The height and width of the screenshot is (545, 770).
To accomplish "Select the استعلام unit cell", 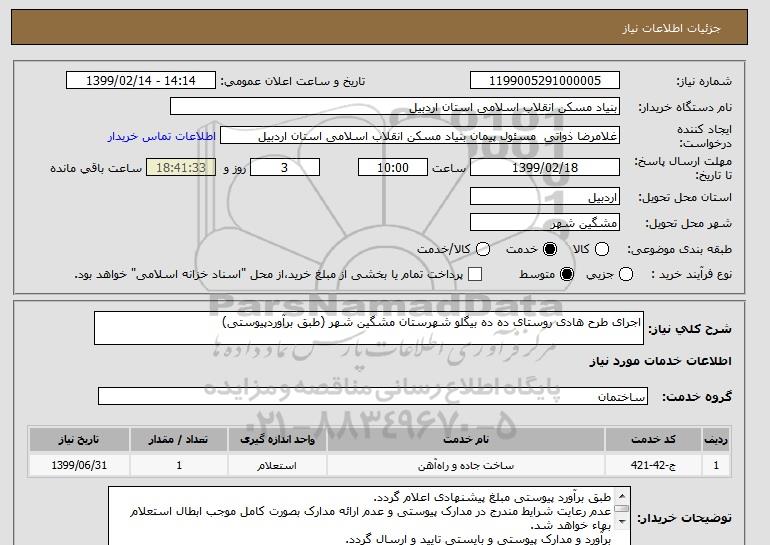I will (x=277, y=465).
